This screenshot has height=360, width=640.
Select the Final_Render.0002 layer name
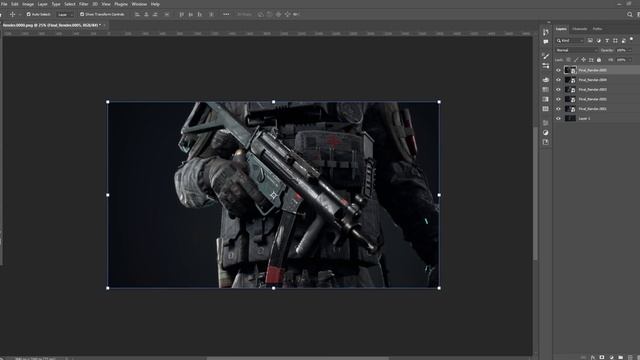pos(593,99)
